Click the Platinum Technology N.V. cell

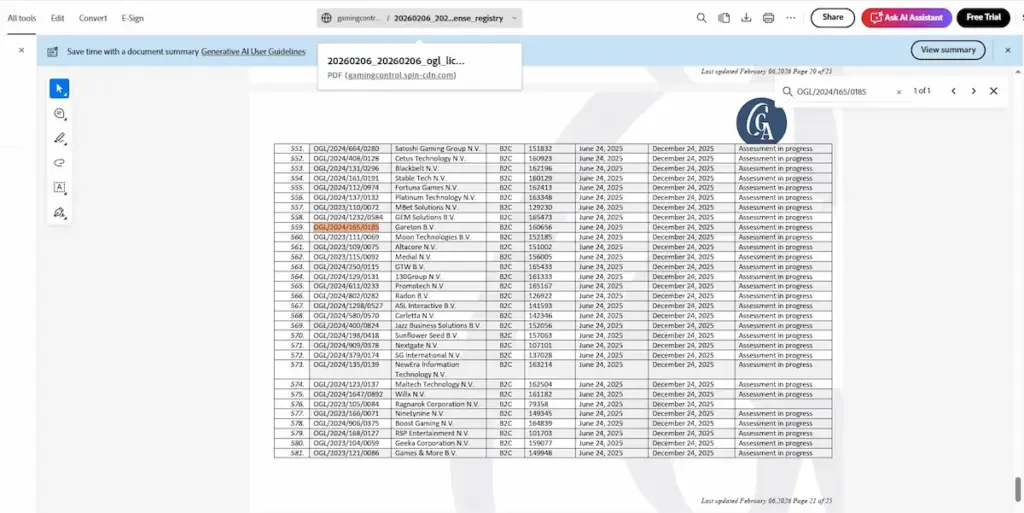(x=438, y=198)
